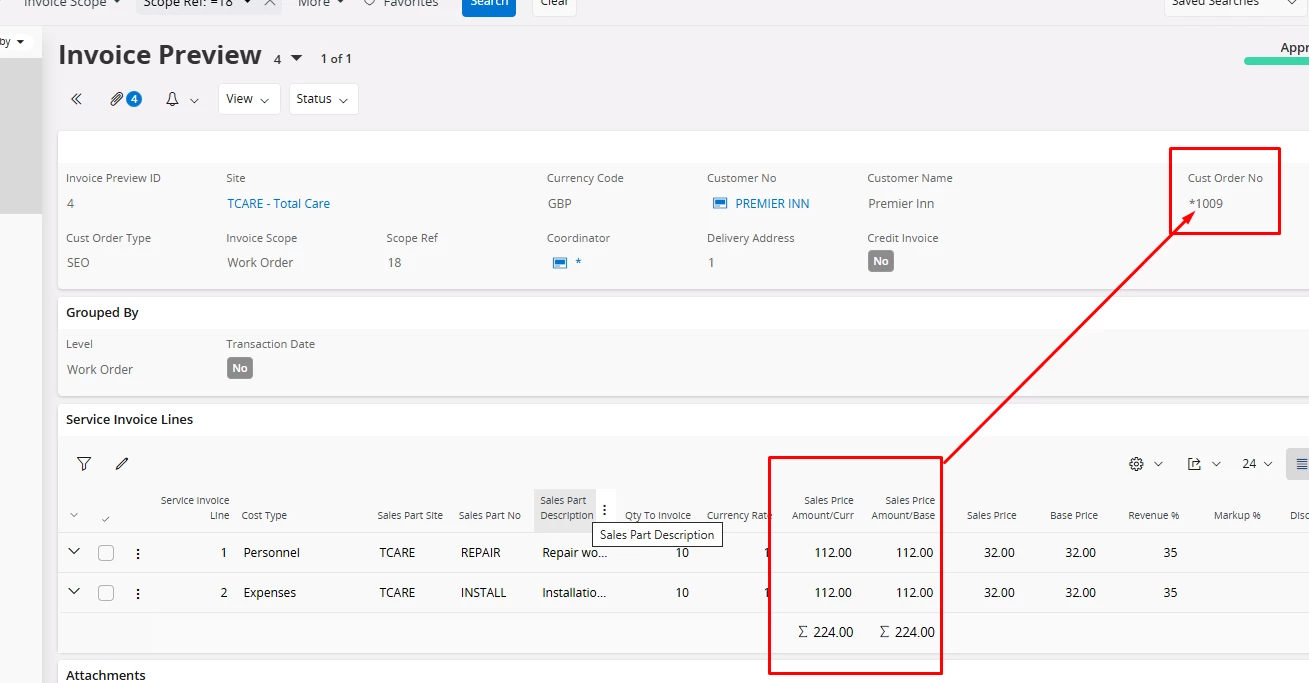Open the PREMIER INN customer link
Image resolution: width=1309 pixels, height=683 pixels.
pos(772,203)
